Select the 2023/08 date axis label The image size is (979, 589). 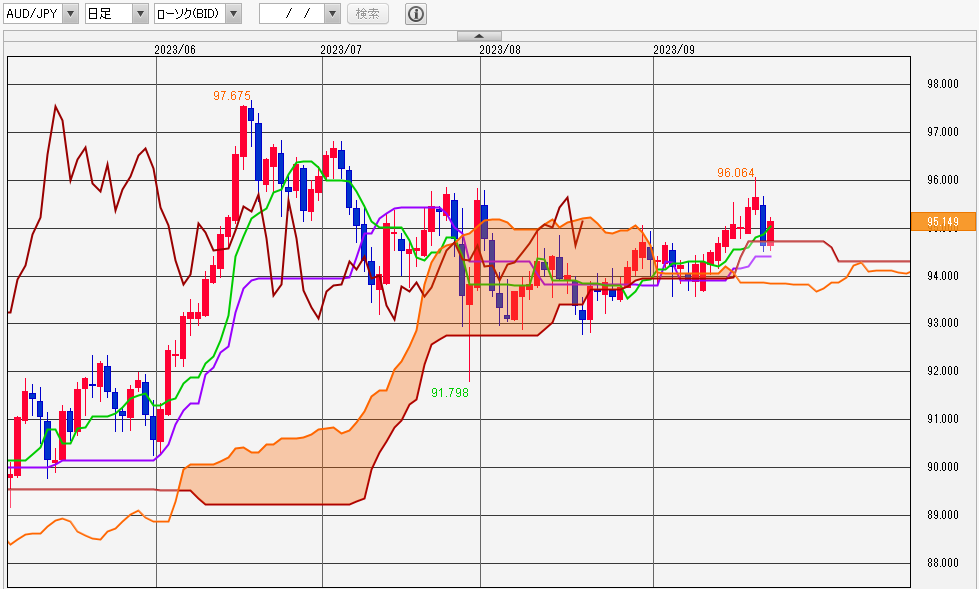pyautogui.click(x=499, y=50)
